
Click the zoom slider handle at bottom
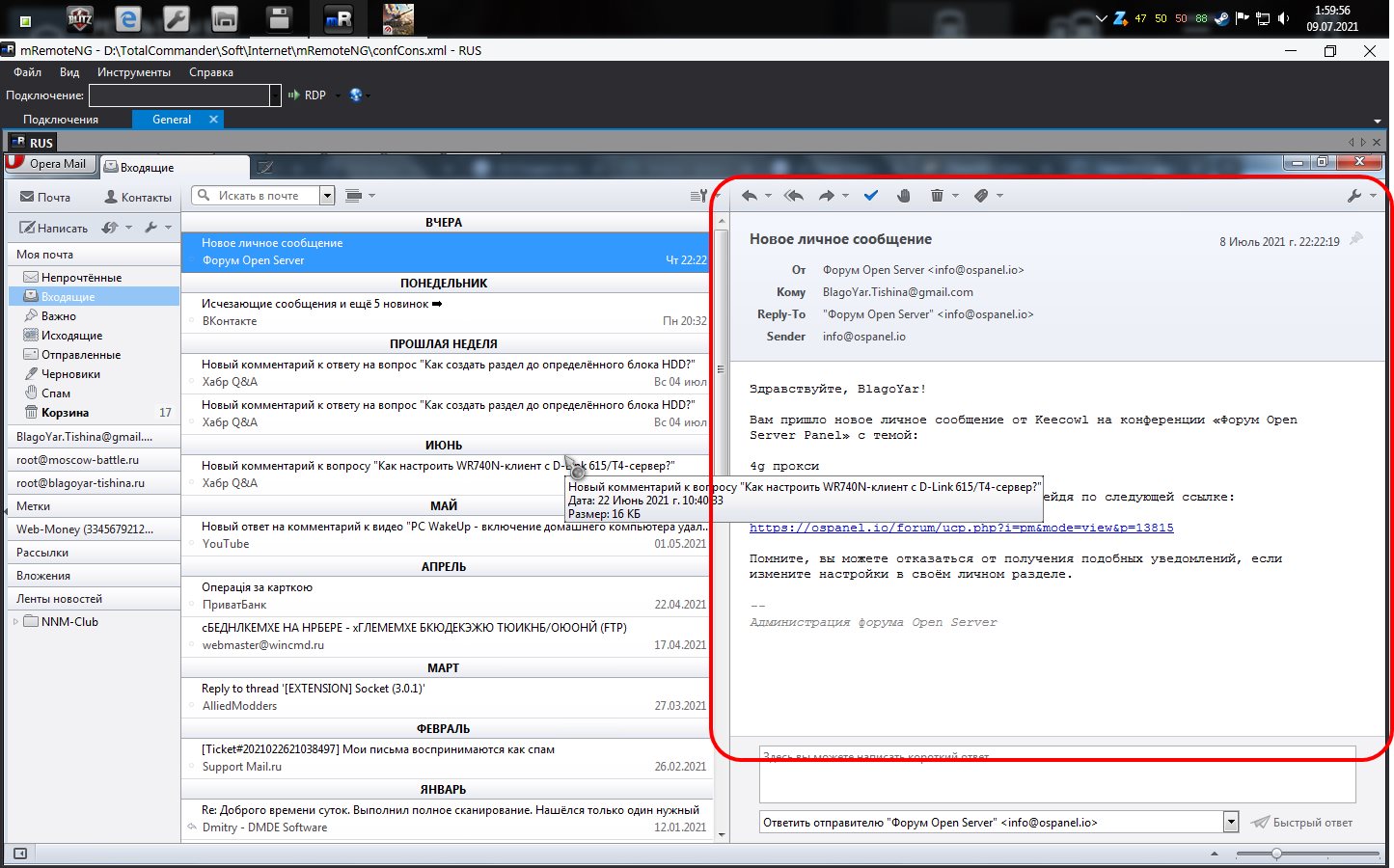(1276, 854)
